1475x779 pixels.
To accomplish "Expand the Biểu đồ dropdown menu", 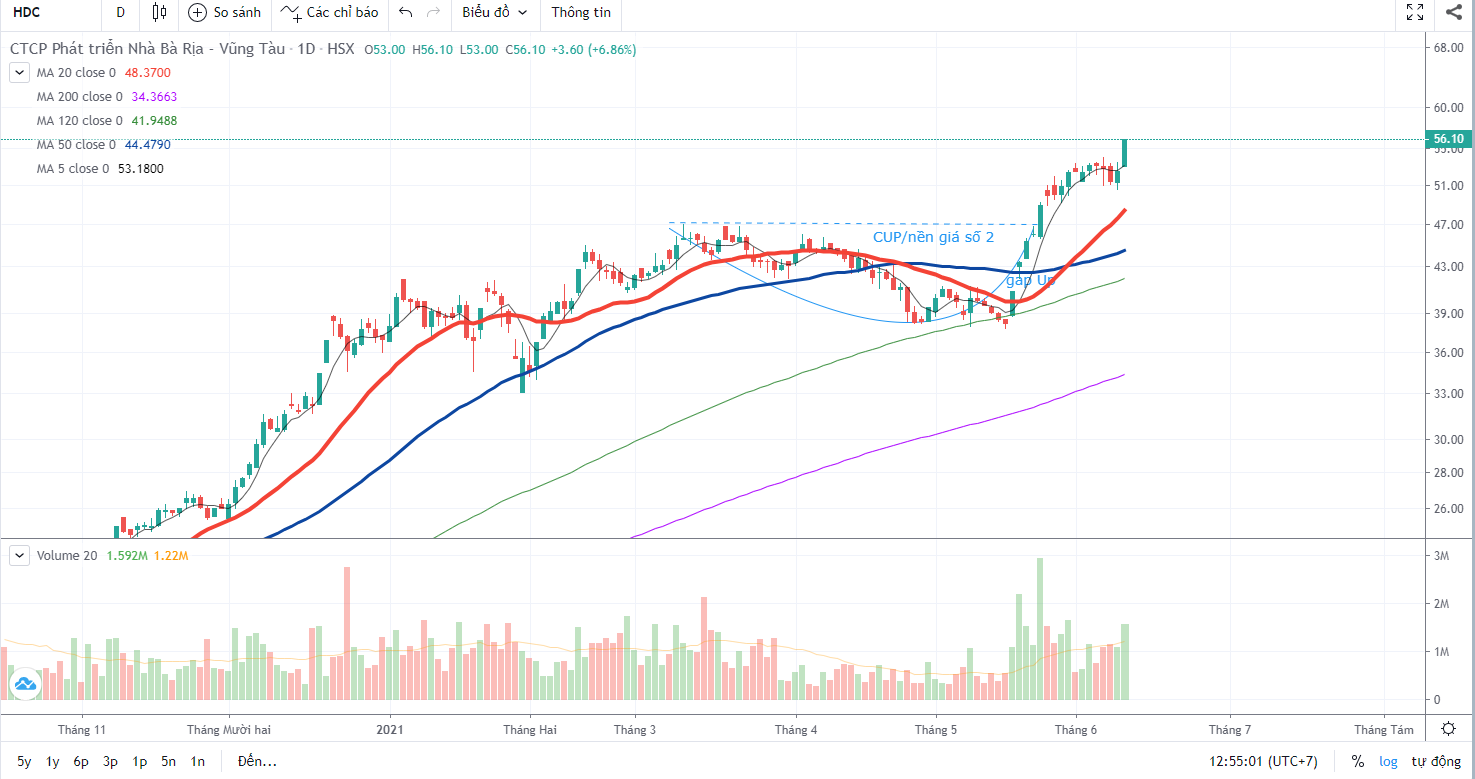I will 494,13.
